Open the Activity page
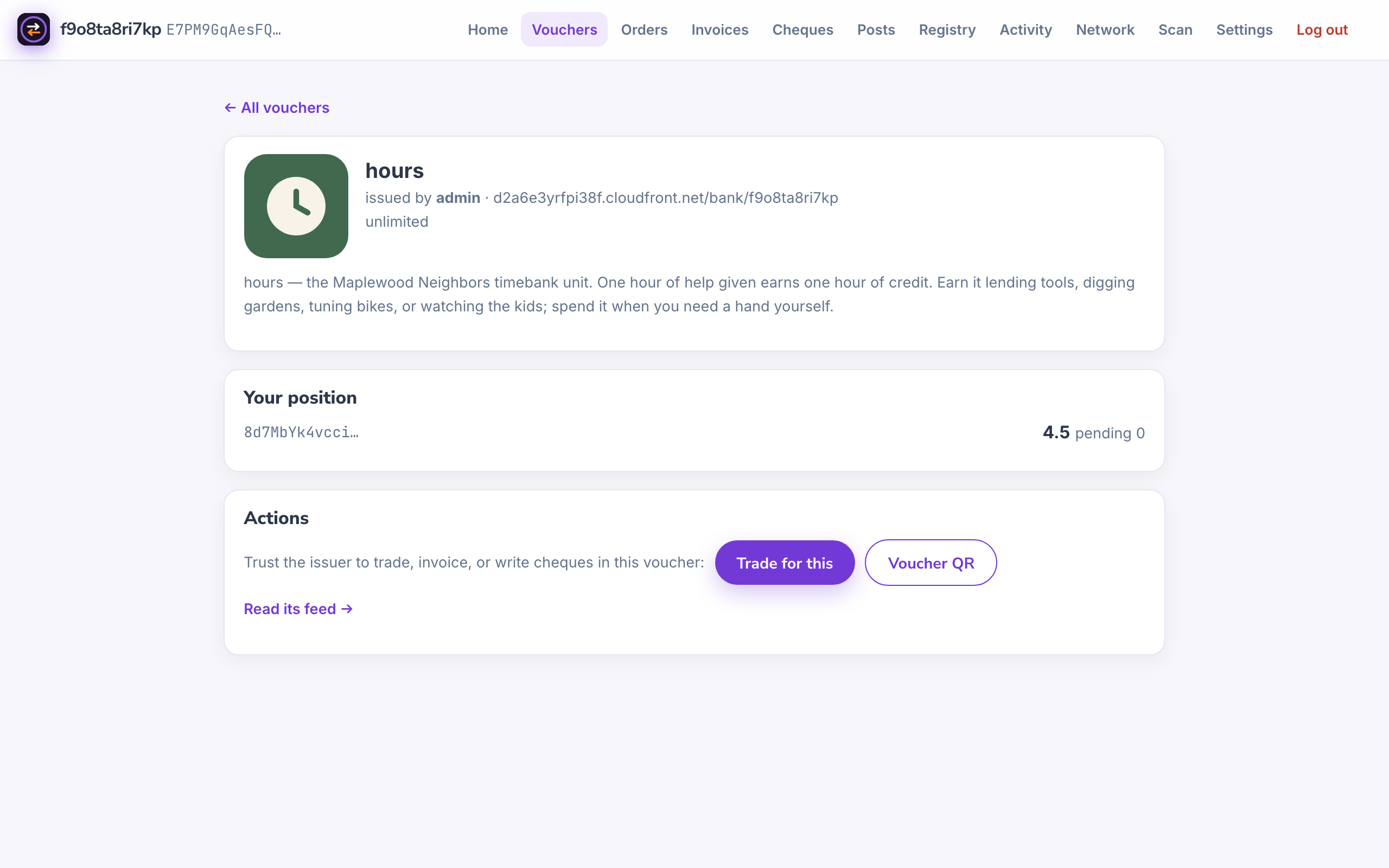This screenshot has height=868, width=1389. tap(1025, 29)
